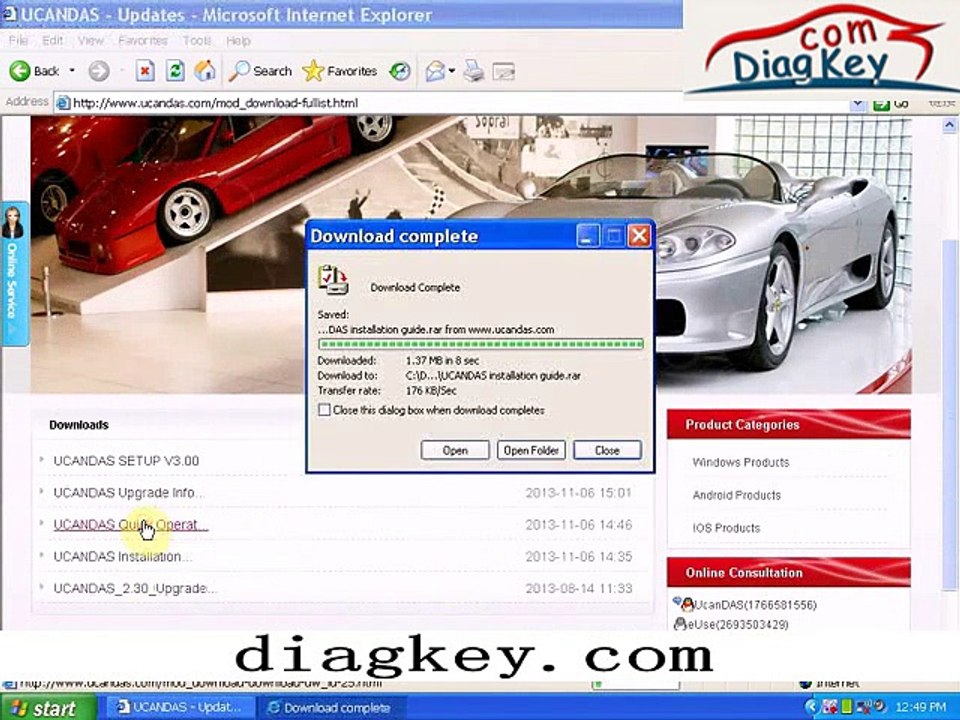Open the Favorites star button

pyautogui.click(x=339, y=71)
